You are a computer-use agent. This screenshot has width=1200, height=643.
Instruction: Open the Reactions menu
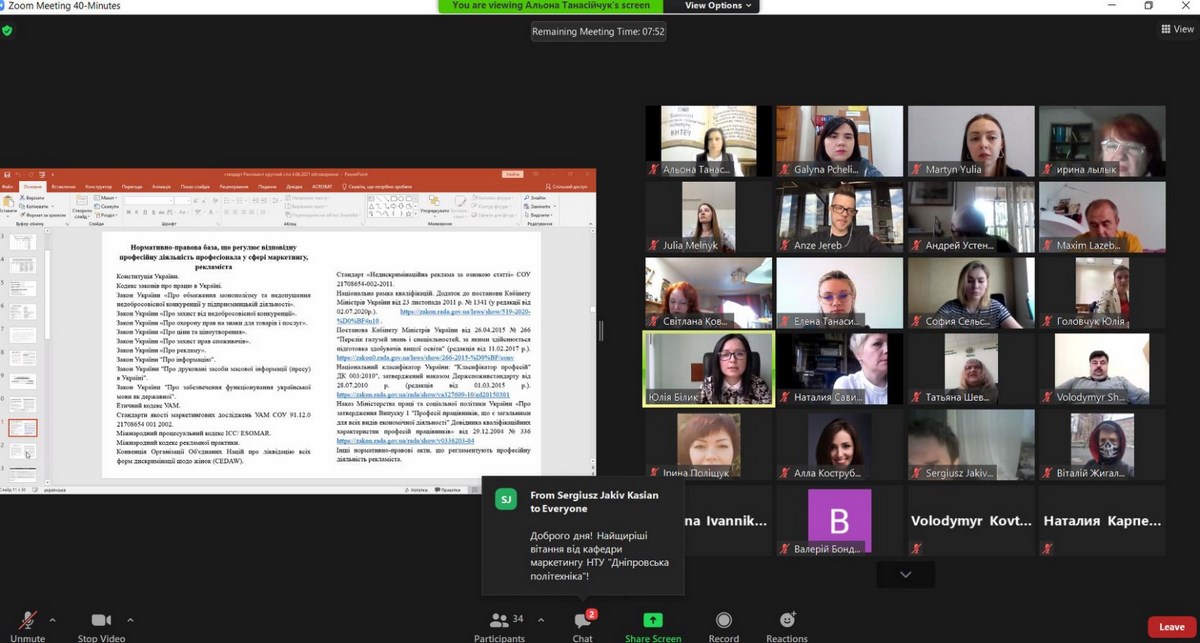click(787, 625)
